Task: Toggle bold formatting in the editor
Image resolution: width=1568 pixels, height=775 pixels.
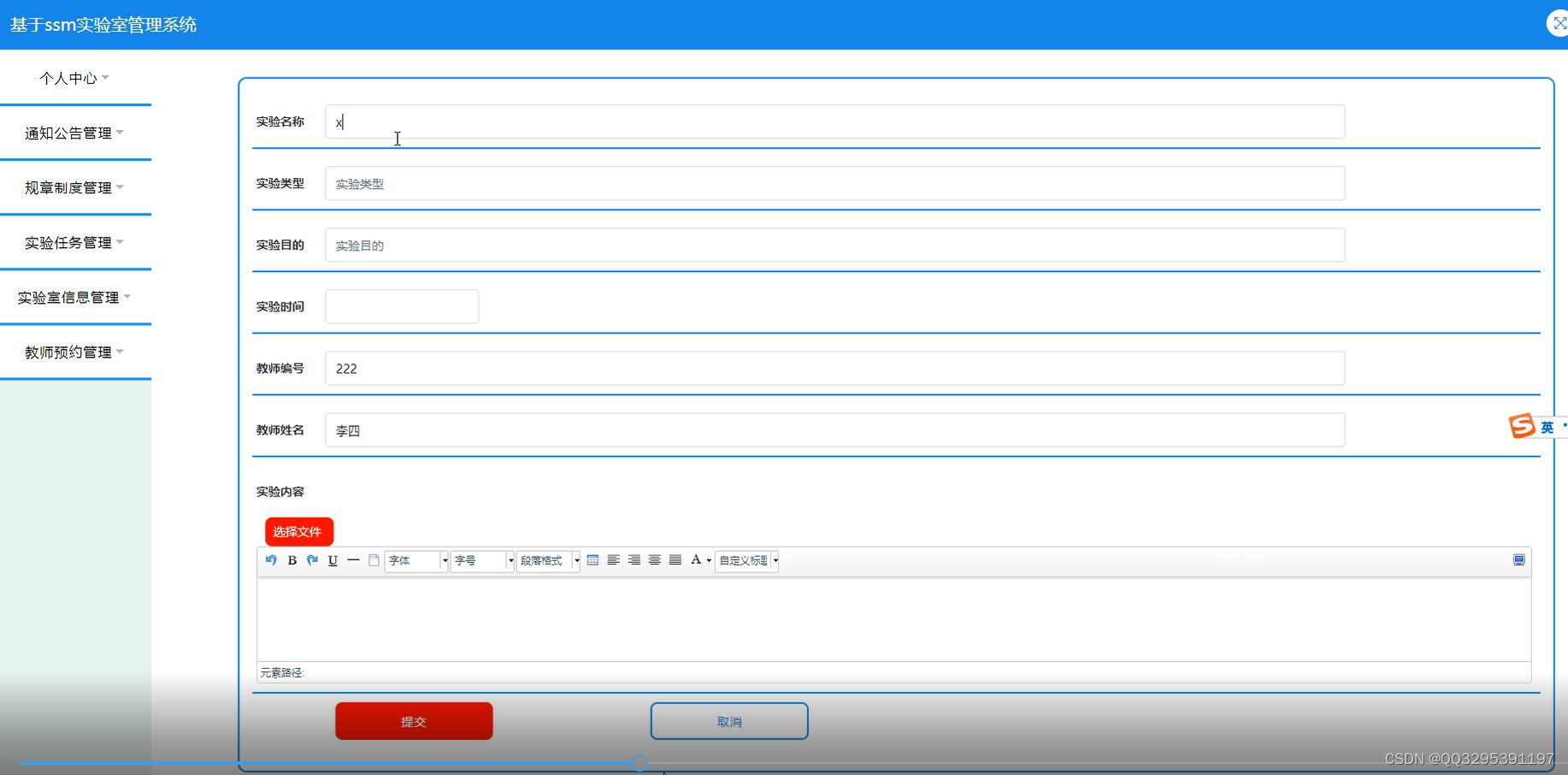Action: click(292, 560)
